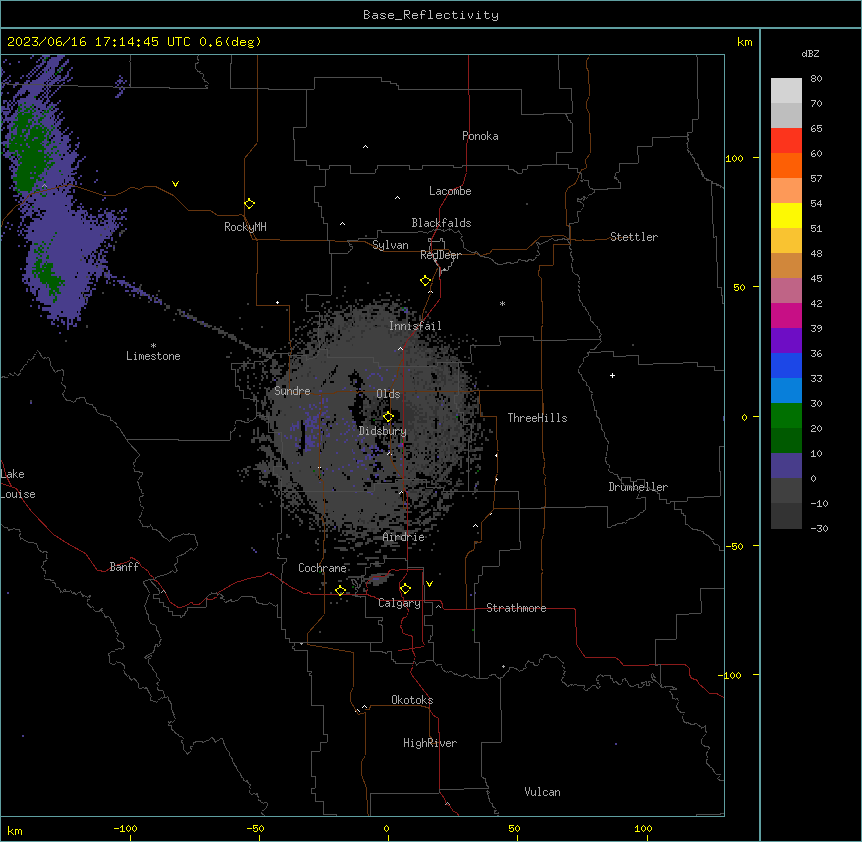The image size is (862, 842).
Task: Click the yellow V marker northwest of RockyMH
Action: pyautogui.click(x=175, y=184)
